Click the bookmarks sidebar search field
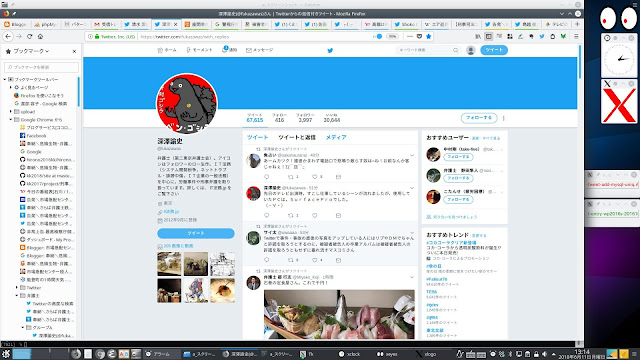This screenshot has height=360, width=640. click(x=41, y=67)
